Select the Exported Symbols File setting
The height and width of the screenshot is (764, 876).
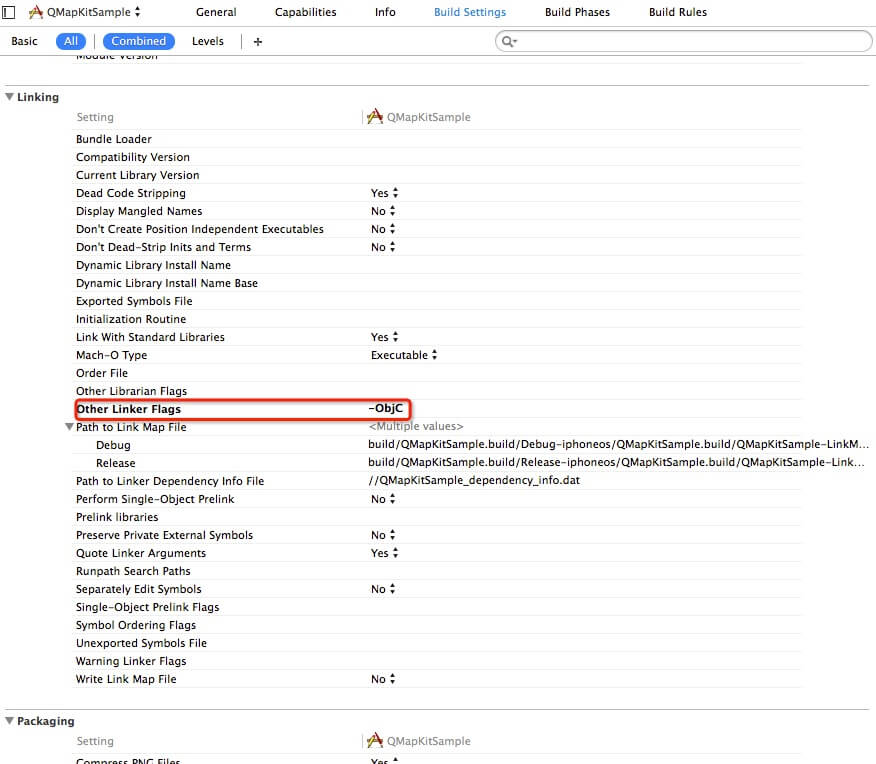(134, 301)
